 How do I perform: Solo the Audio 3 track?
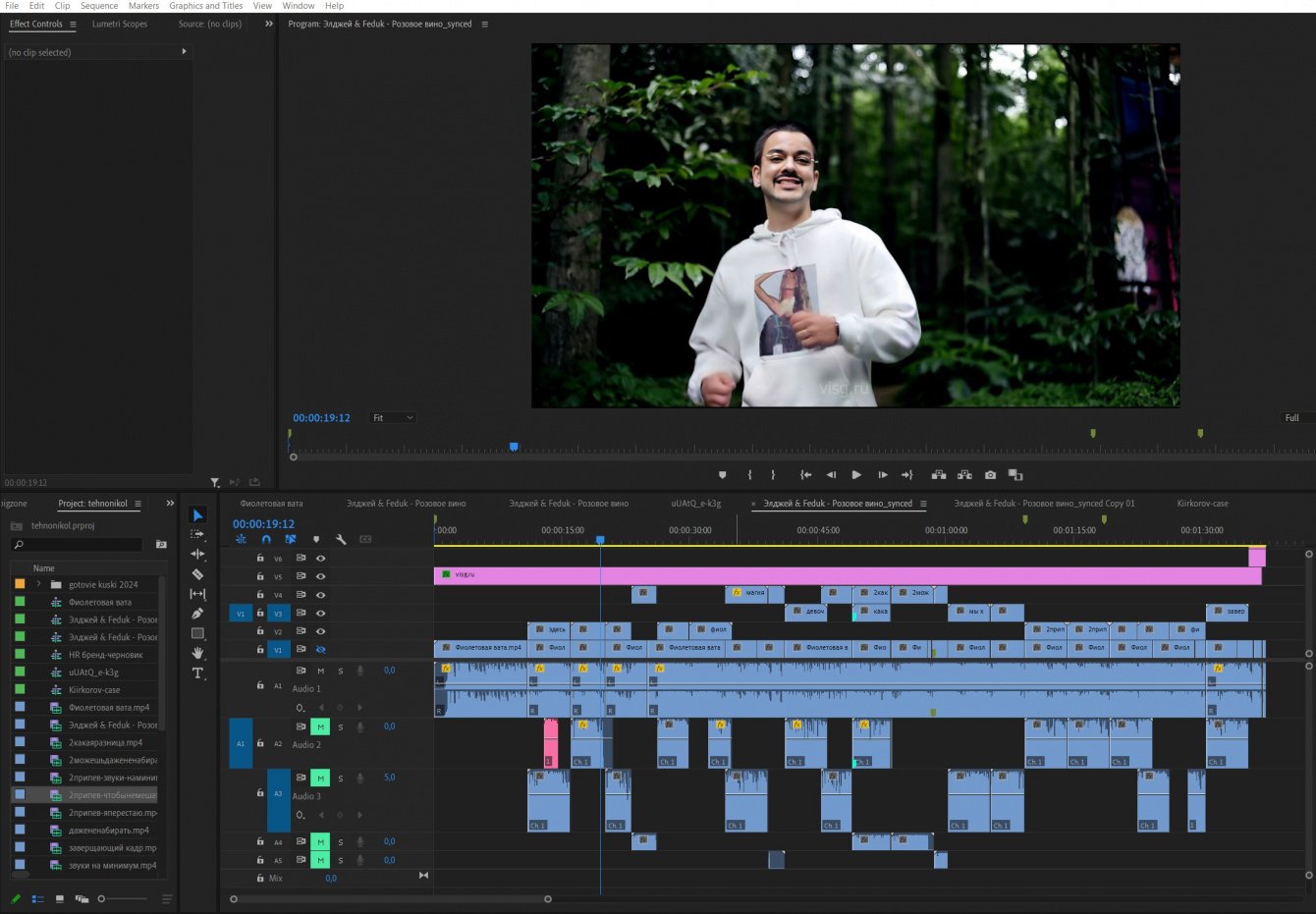coord(341,779)
